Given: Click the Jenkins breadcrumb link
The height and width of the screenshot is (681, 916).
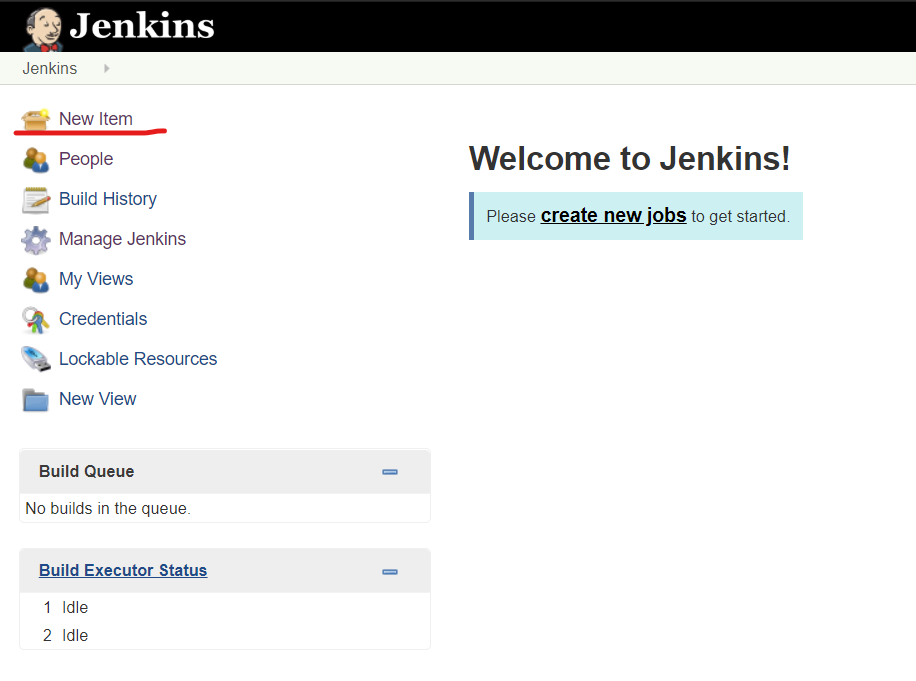Looking at the screenshot, I should (x=50, y=68).
